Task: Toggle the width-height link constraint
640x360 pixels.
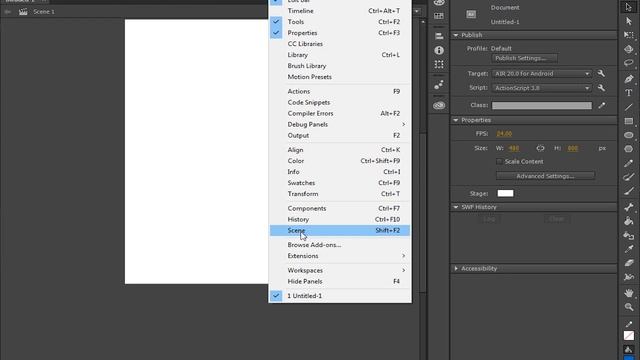Action: (540, 148)
